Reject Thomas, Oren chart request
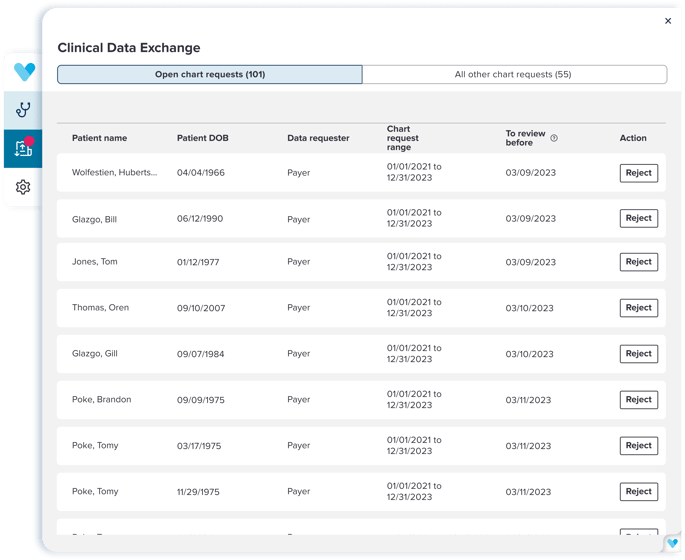This screenshot has width=685, height=560. coord(638,308)
